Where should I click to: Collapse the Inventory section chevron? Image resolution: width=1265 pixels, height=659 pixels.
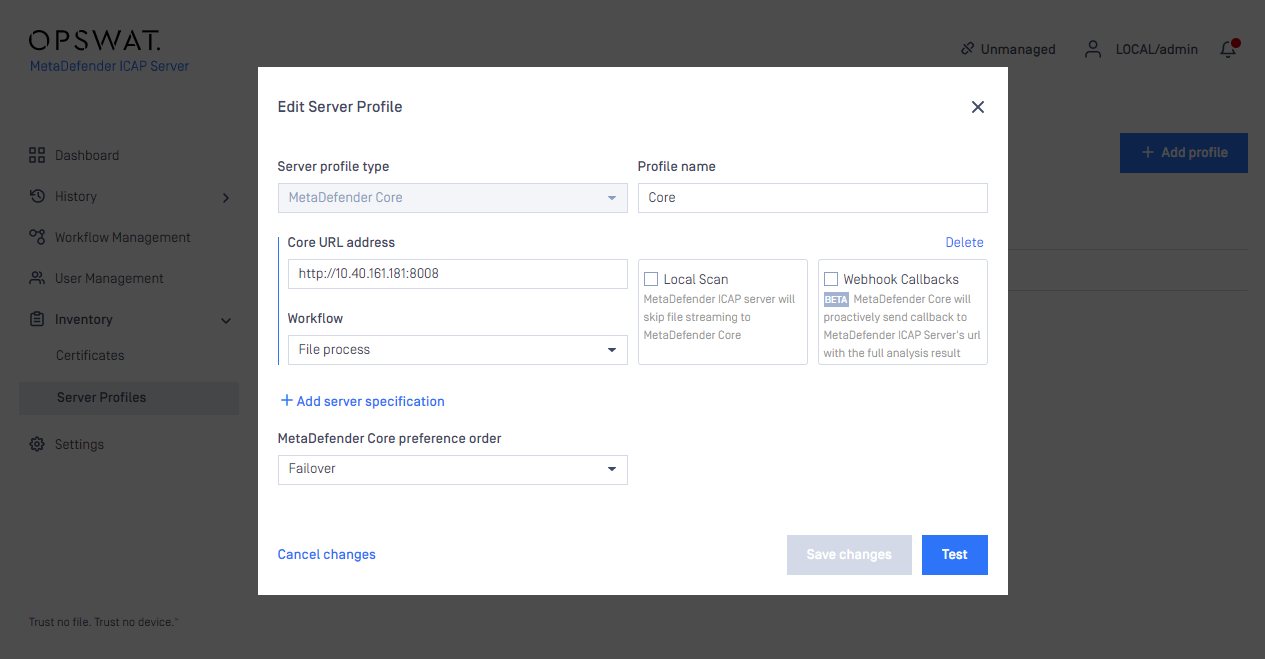226,321
